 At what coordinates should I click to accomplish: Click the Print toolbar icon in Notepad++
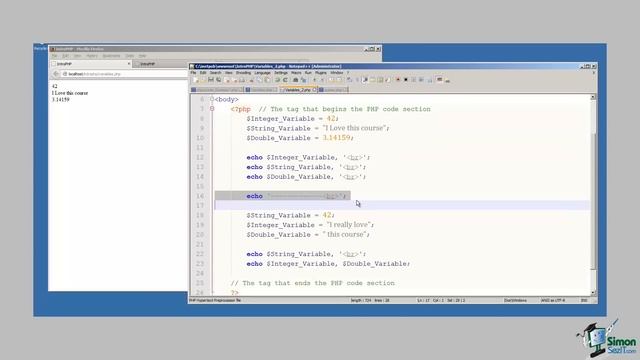[242, 80]
